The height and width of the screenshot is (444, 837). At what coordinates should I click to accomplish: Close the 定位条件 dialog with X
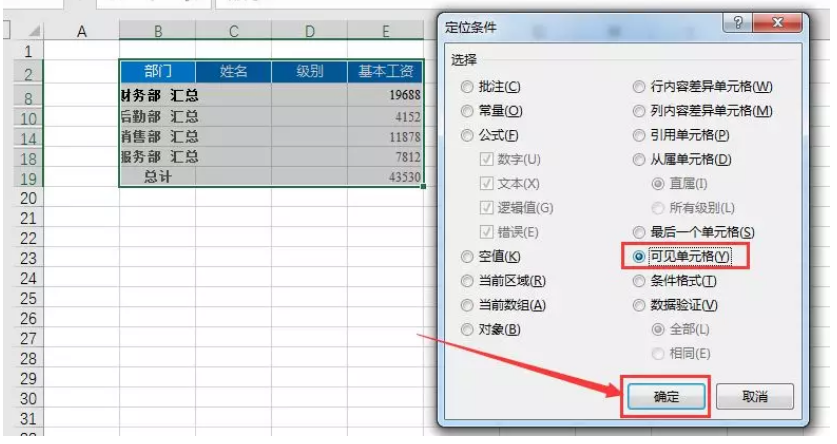coord(777,22)
